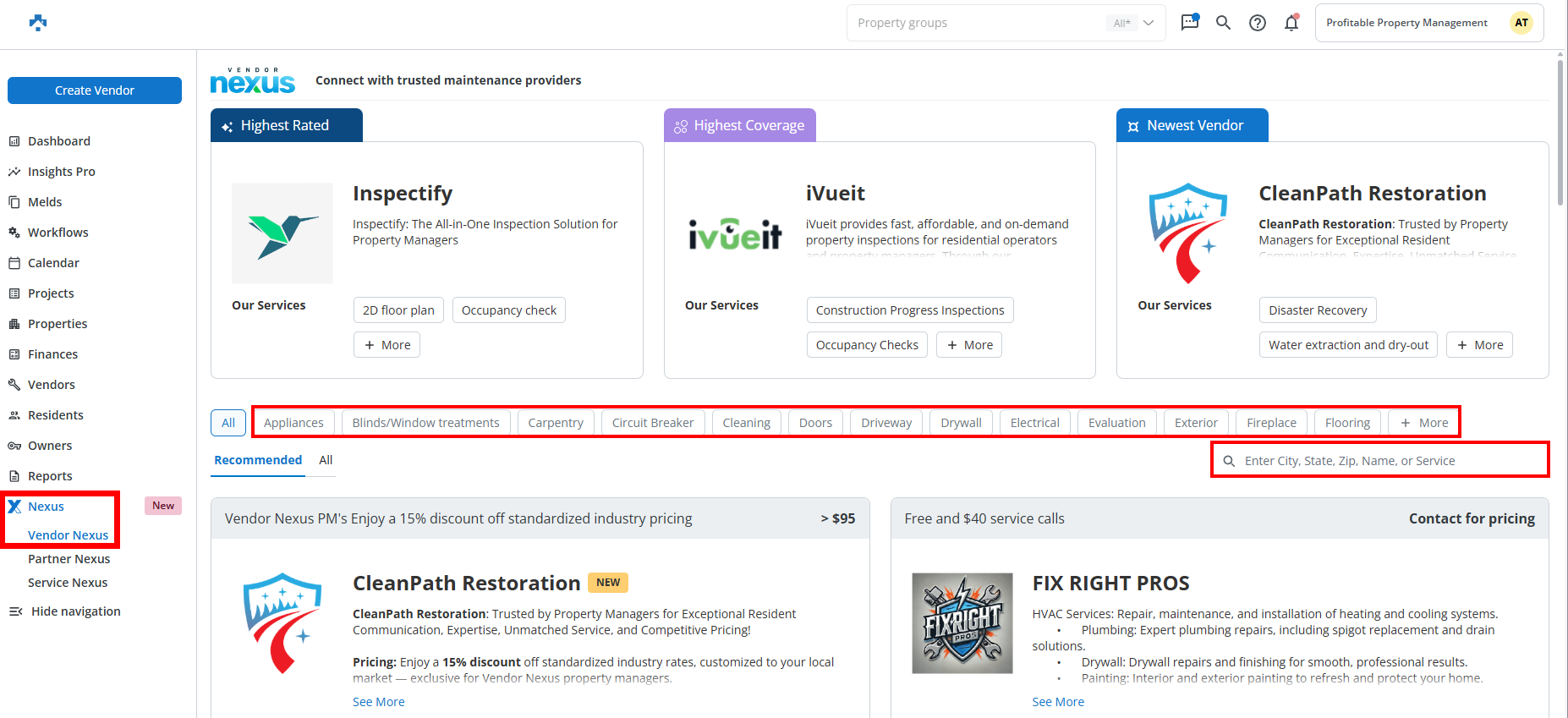Click the AT user avatar
Screen dimensions: 1568x718
point(1521,23)
